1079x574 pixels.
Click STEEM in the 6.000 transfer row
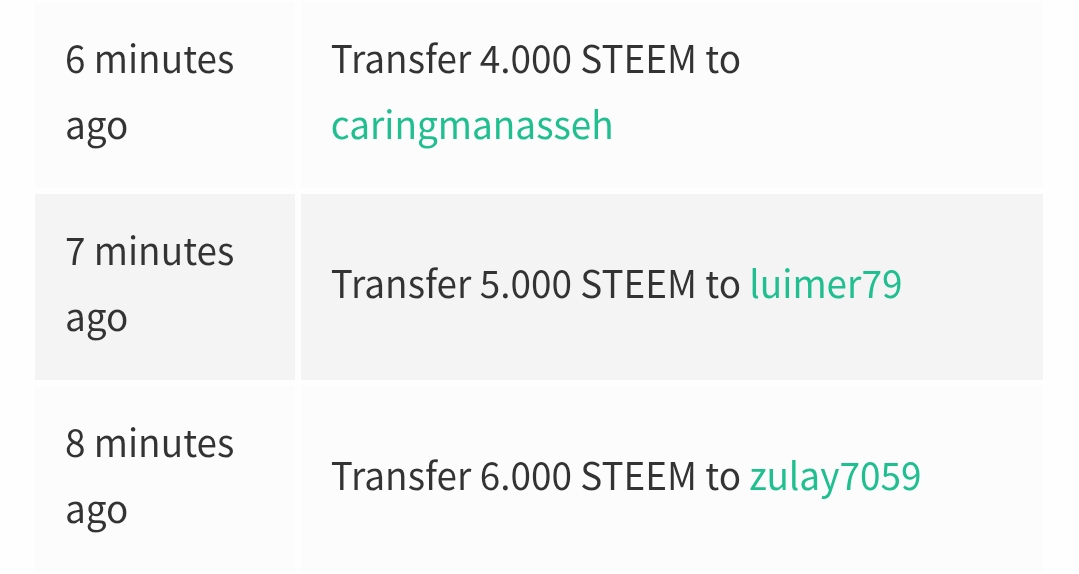639,477
